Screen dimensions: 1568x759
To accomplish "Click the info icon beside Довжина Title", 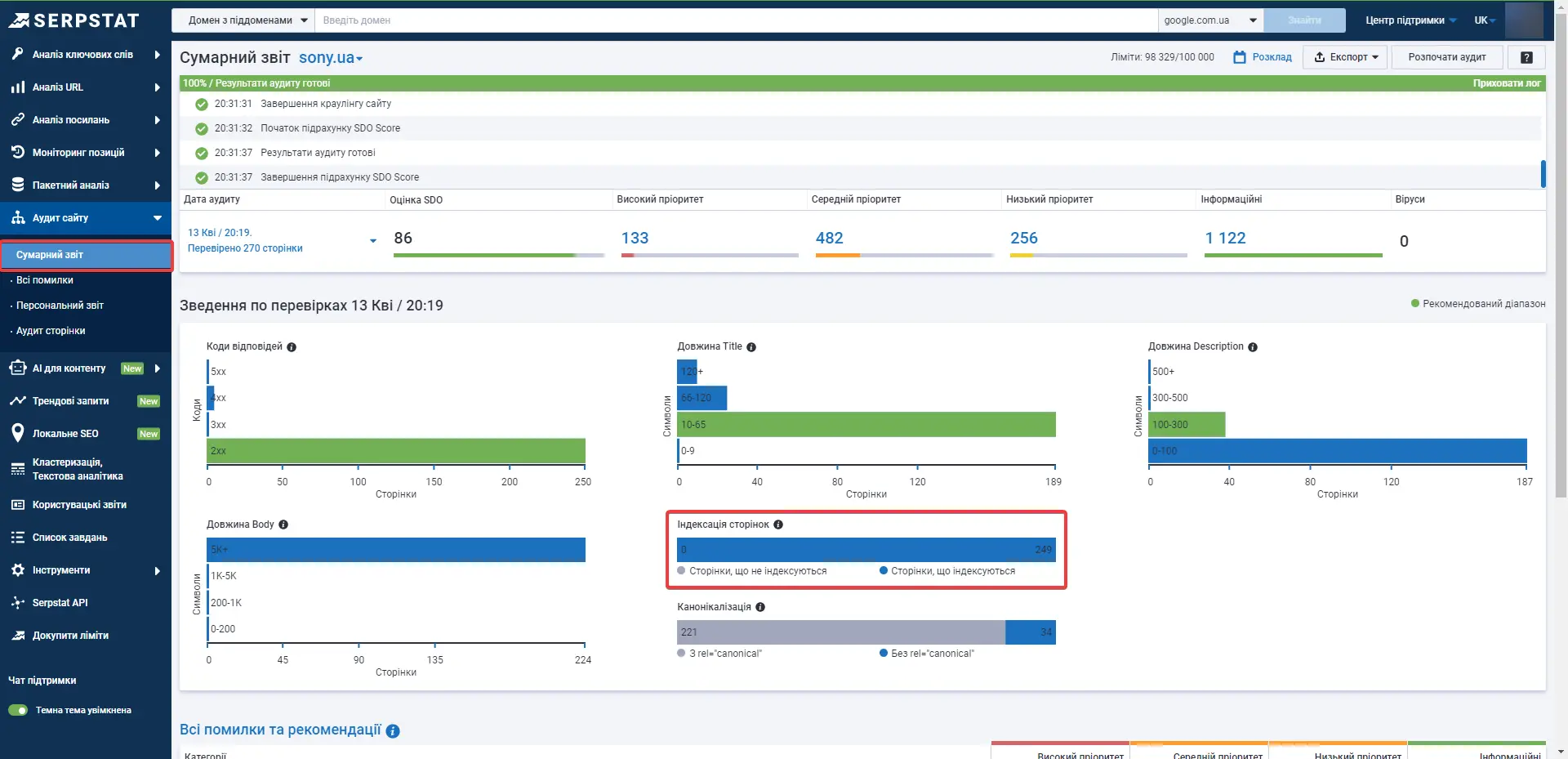I will (751, 347).
